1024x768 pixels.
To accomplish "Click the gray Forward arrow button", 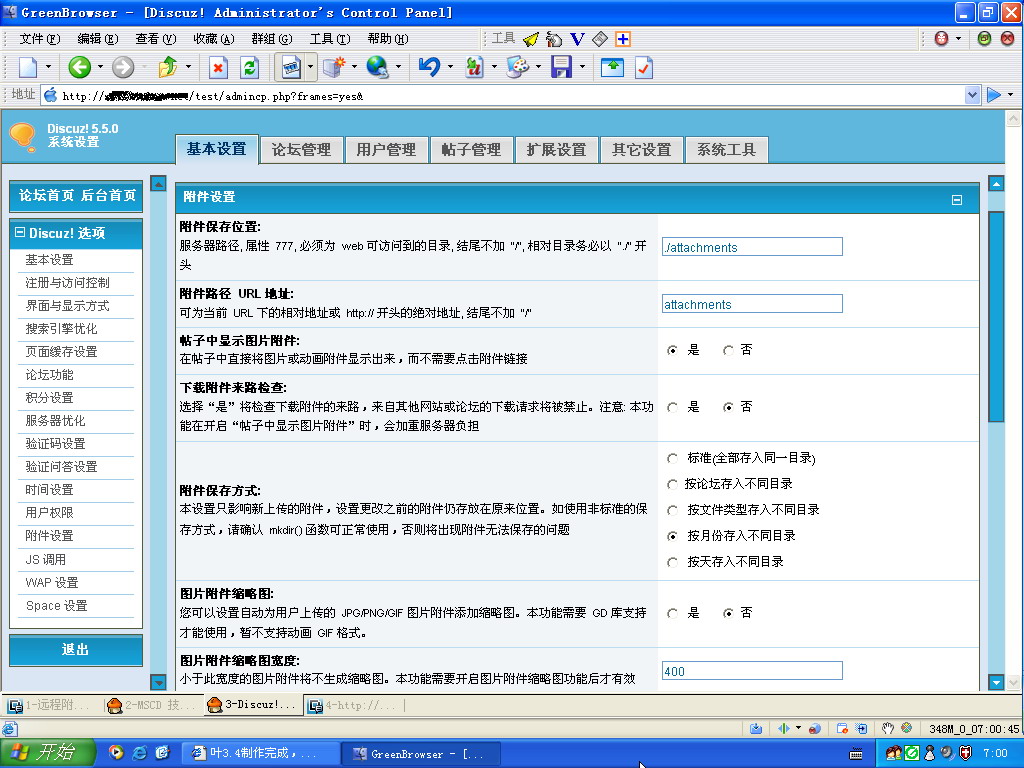I will click(x=123, y=67).
